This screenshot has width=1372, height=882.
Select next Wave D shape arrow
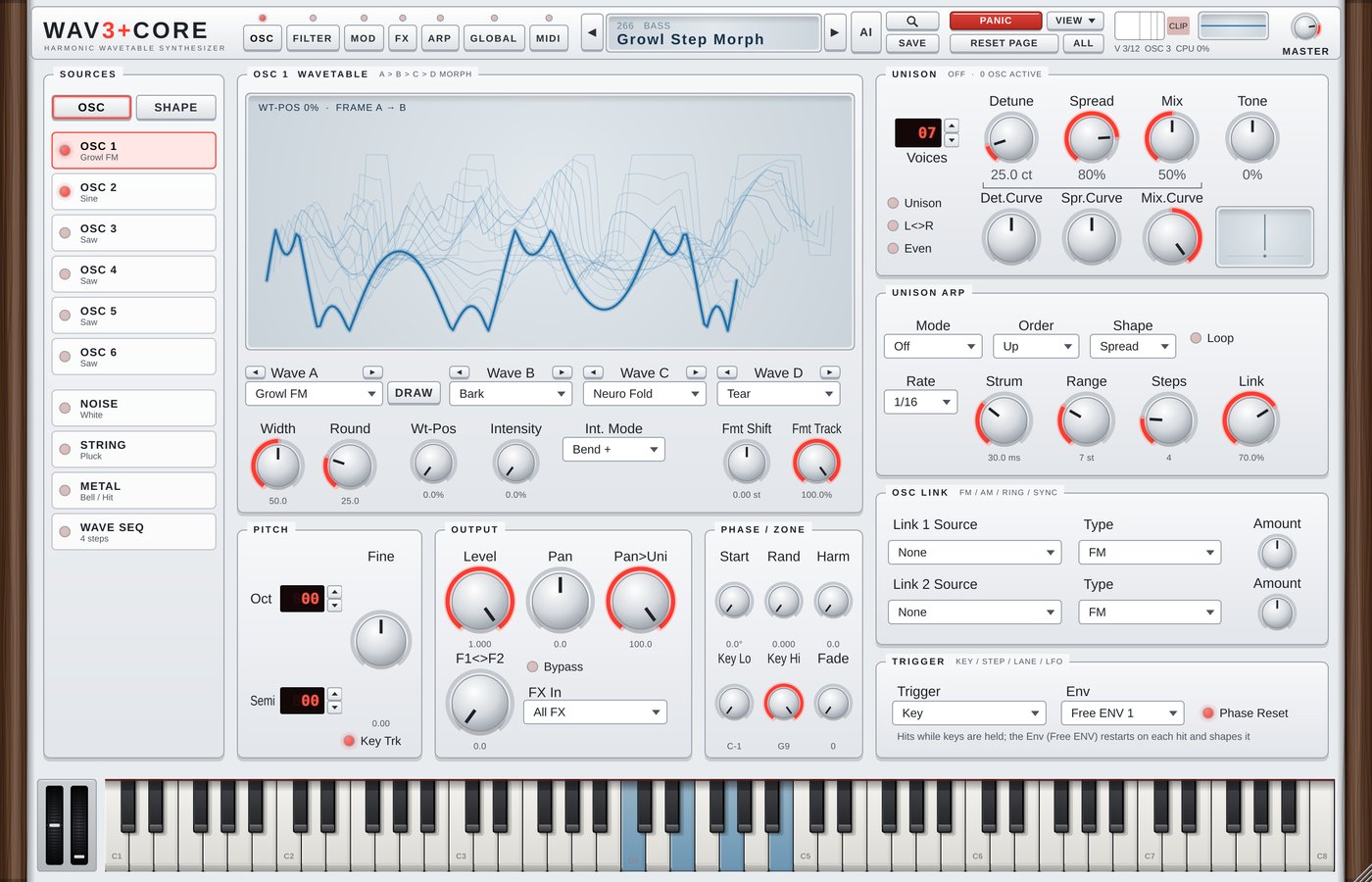click(x=830, y=372)
